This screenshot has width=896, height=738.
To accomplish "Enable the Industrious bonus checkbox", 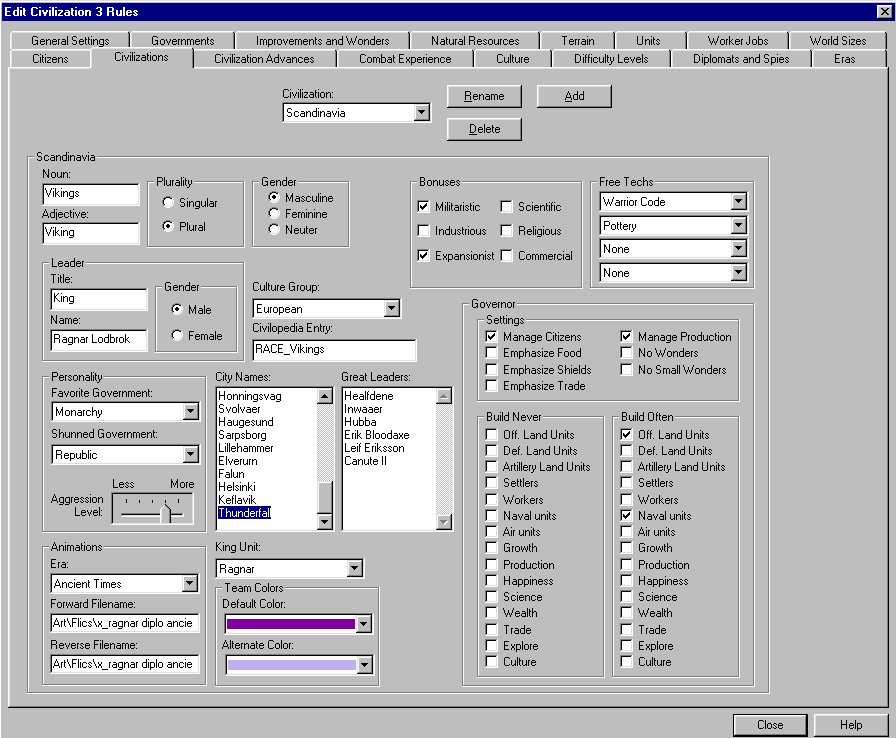I will 423,231.
